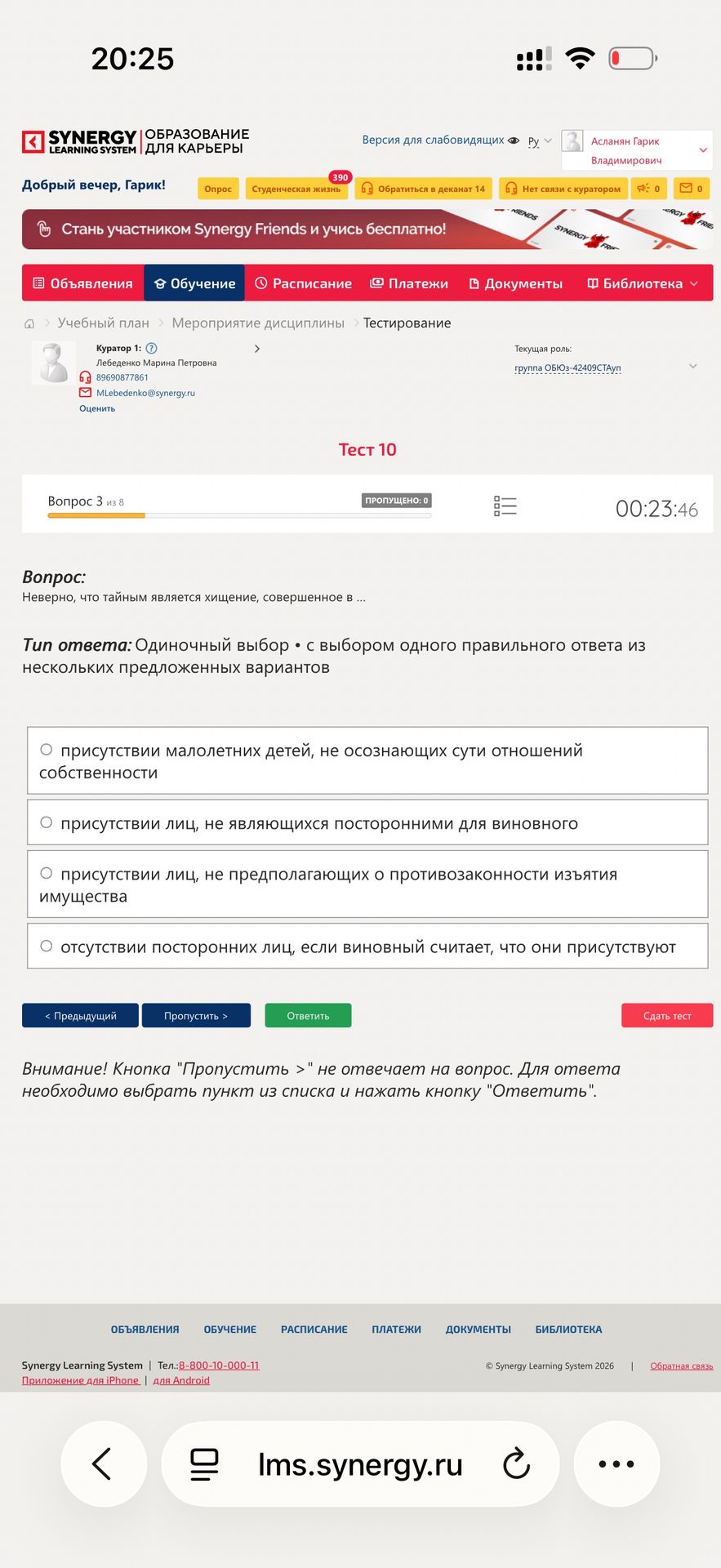This screenshot has width=721, height=1568.
Task: Open the envelope messages counter
Action: [692, 189]
